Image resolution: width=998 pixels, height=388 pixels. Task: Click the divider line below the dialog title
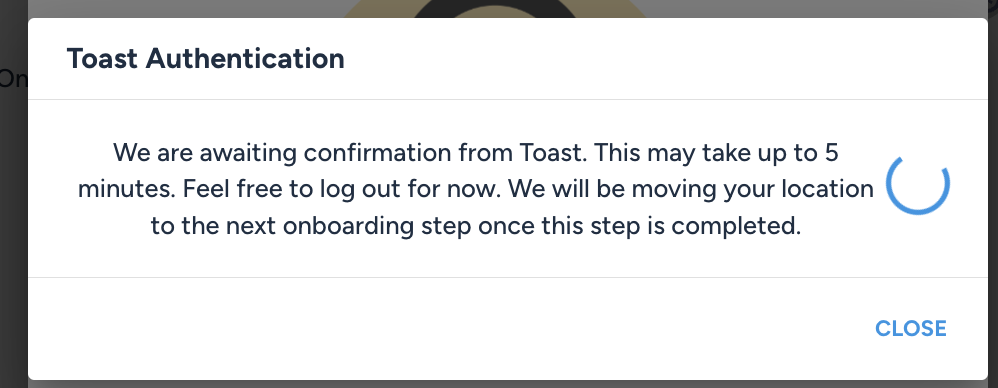(x=508, y=99)
